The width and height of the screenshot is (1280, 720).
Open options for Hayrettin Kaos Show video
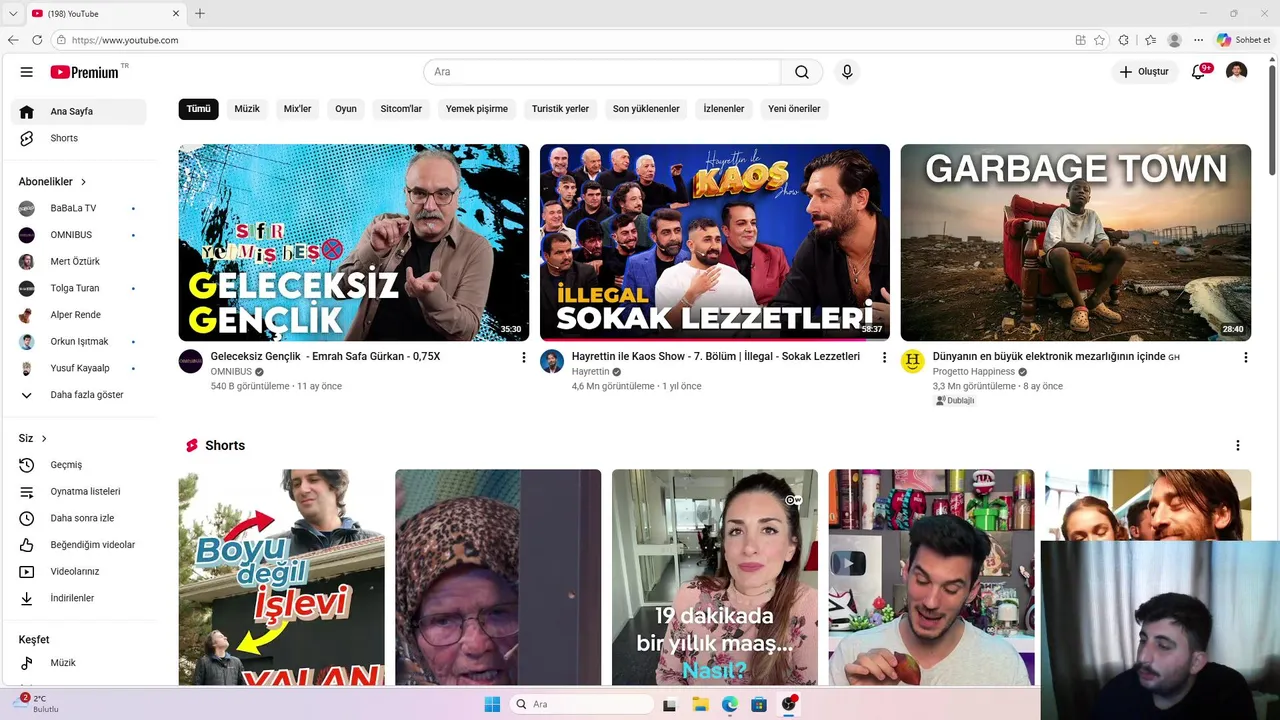pyautogui.click(x=884, y=357)
